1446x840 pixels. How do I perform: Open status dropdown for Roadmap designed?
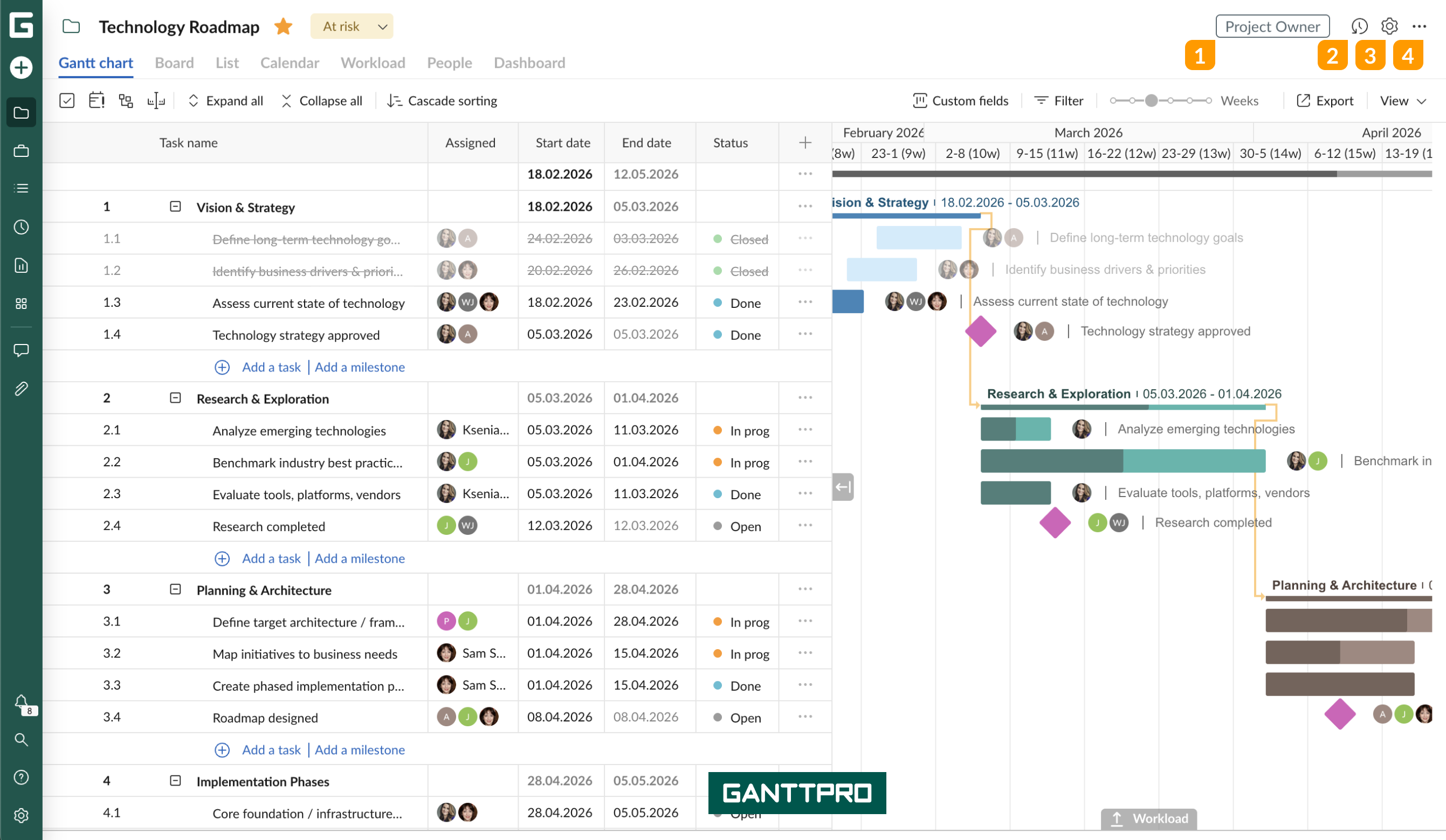(x=737, y=718)
